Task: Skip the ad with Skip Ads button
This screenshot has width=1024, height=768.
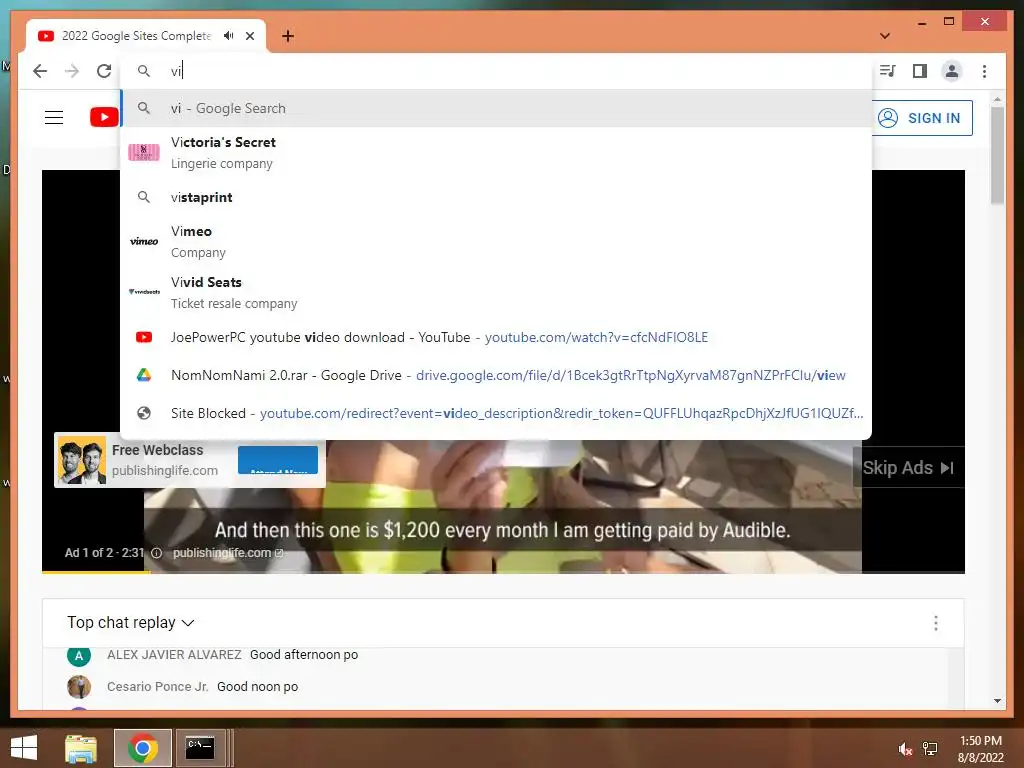Action: [x=908, y=468]
